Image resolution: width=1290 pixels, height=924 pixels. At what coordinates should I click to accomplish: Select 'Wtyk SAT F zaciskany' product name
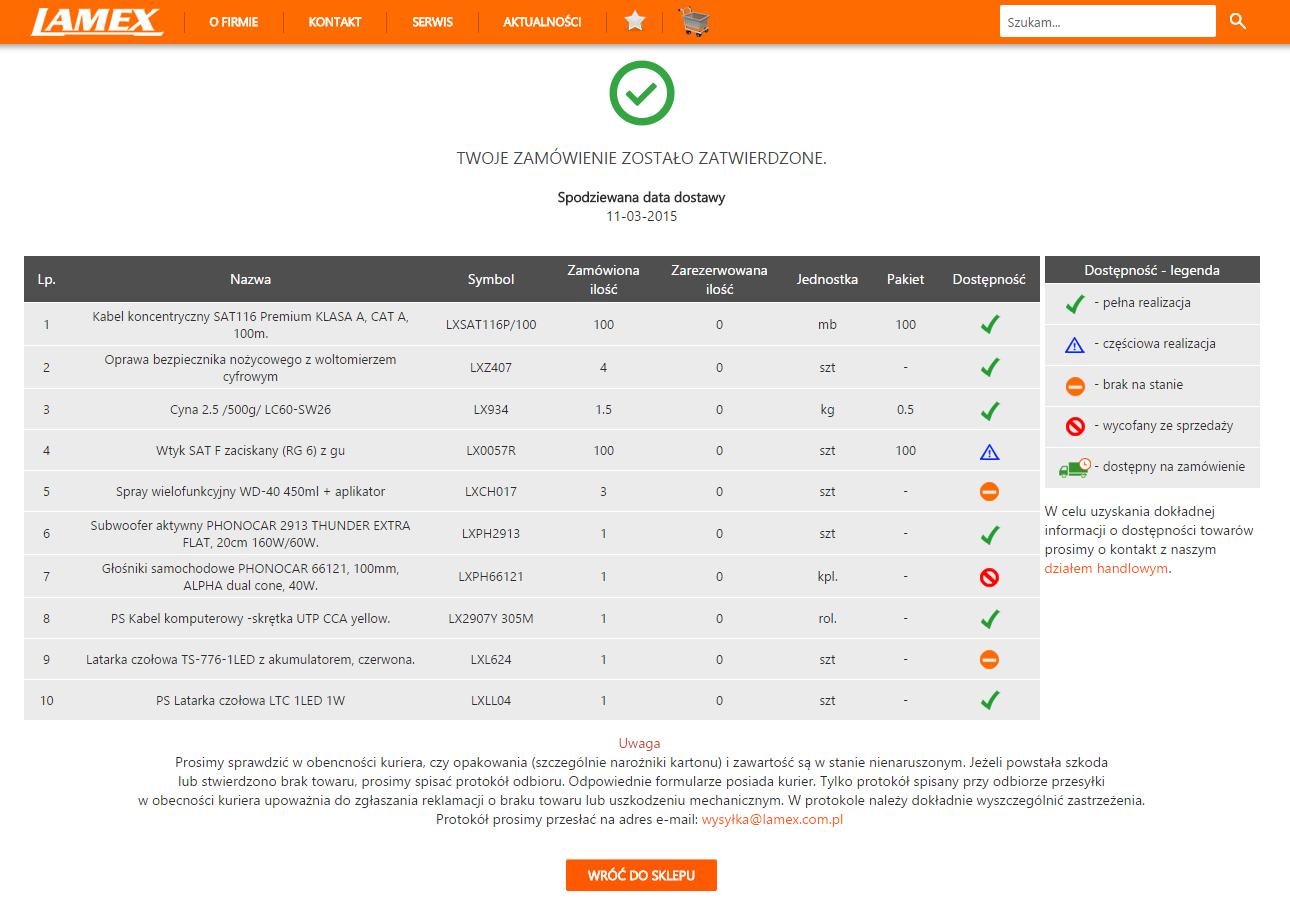pos(250,451)
